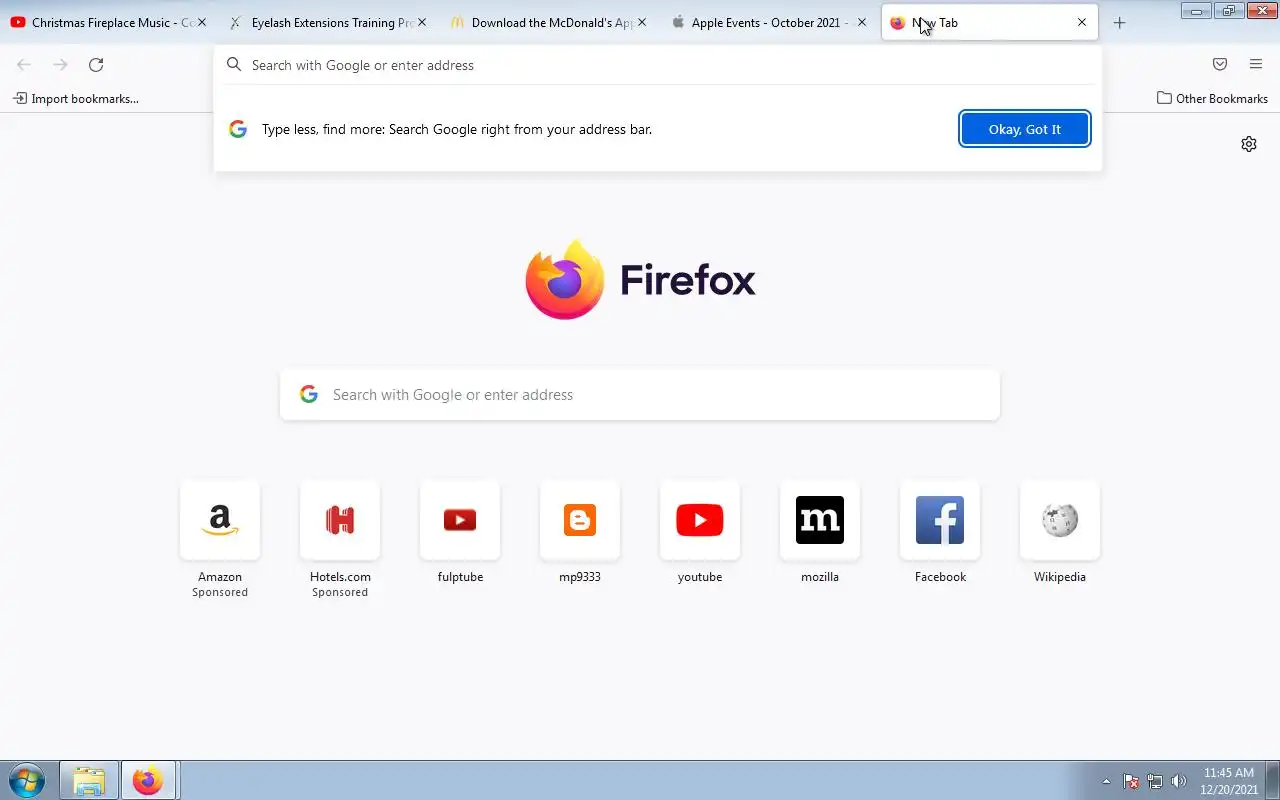Focus the page's Google search box
Screen dimensions: 1280x800
click(640, 395)
